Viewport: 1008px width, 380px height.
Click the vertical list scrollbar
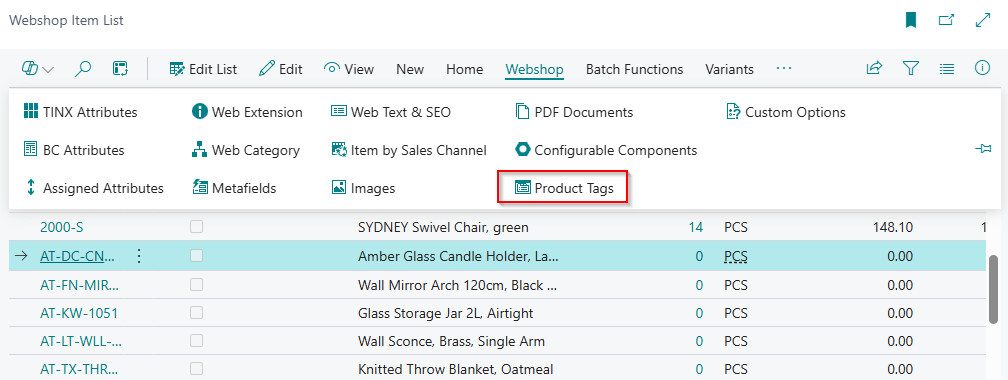point(994,289)
